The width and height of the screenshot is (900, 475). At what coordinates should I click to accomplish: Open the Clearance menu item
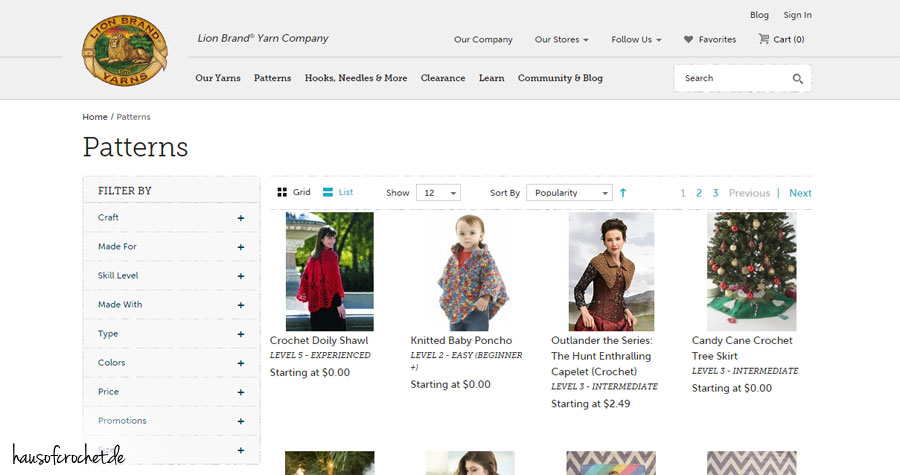[x=442, y=78]
